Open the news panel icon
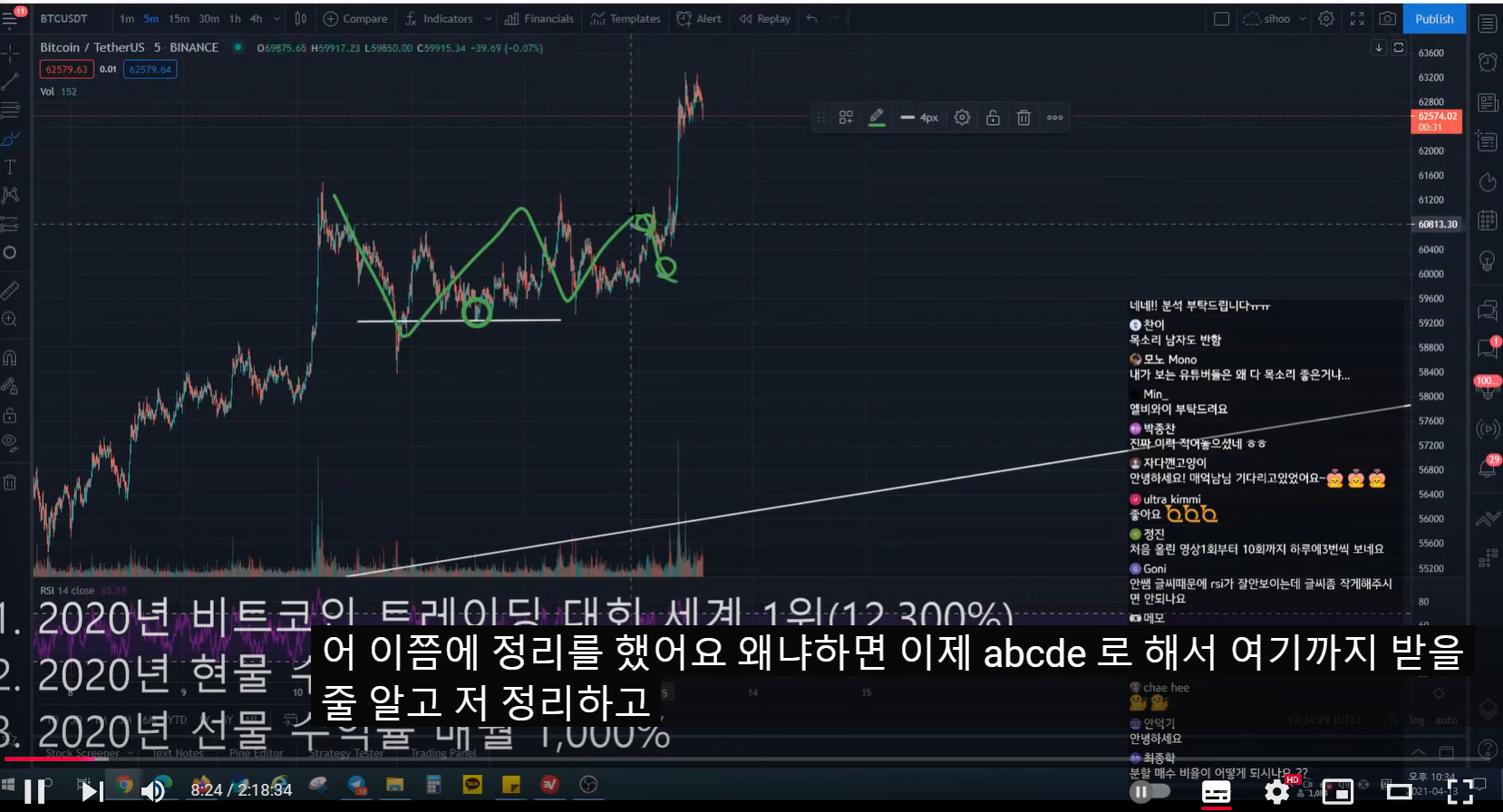The height and width of the screenshot is (812, 1503). pyautogui.click(x=1488, y=102)
